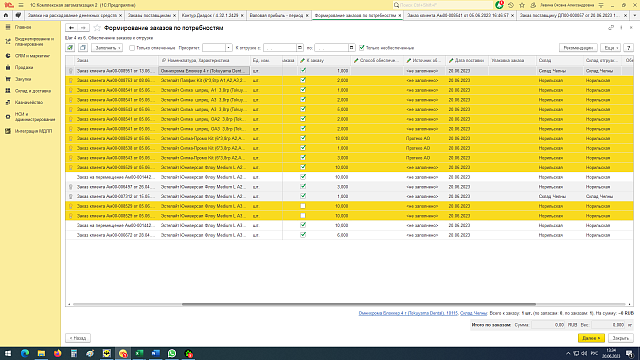Enable the Только отмеченные checkbox

pos(132,48)
